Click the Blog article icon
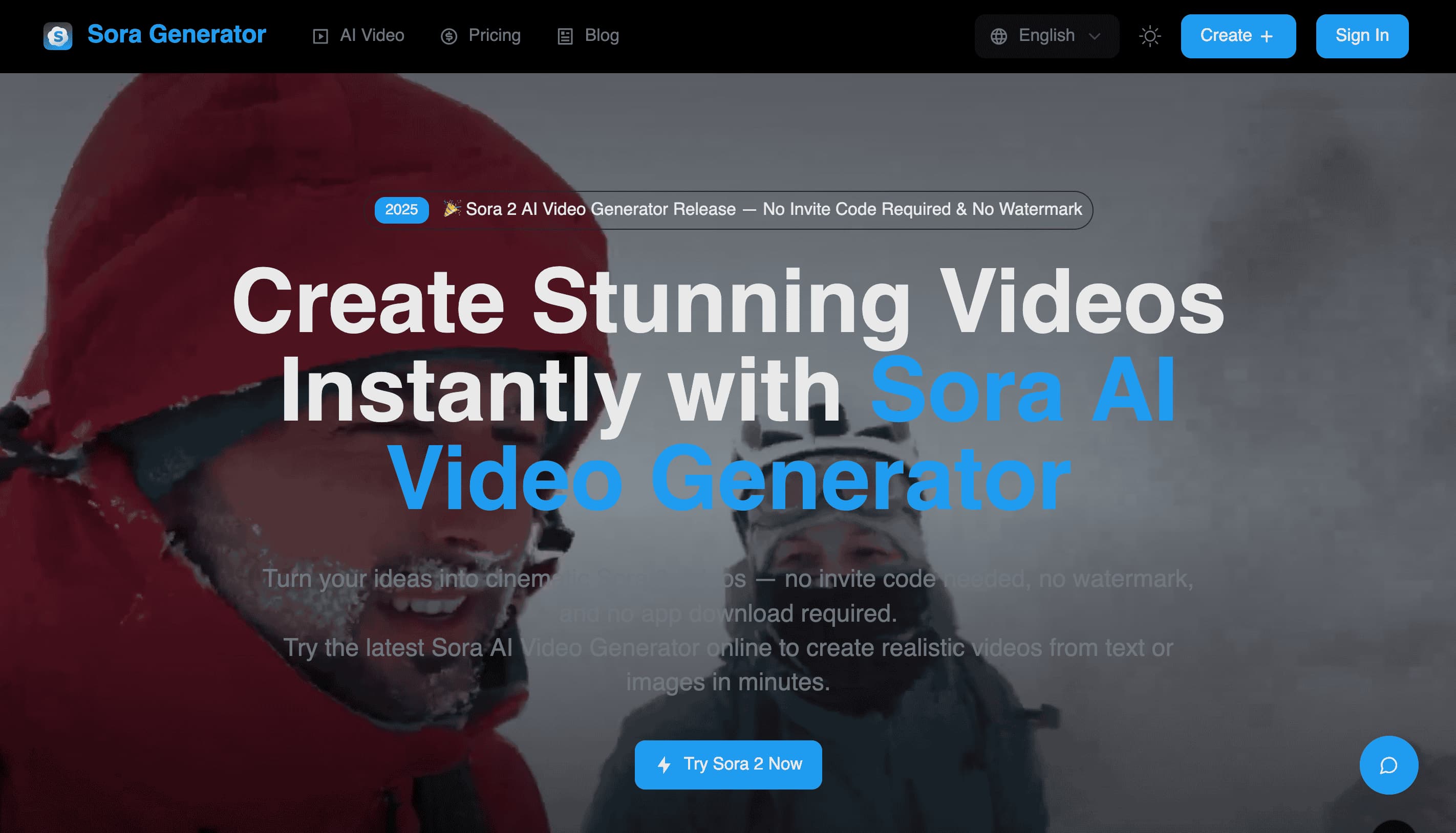Viewport: 1456px width, 833px height. pos(566,35)
